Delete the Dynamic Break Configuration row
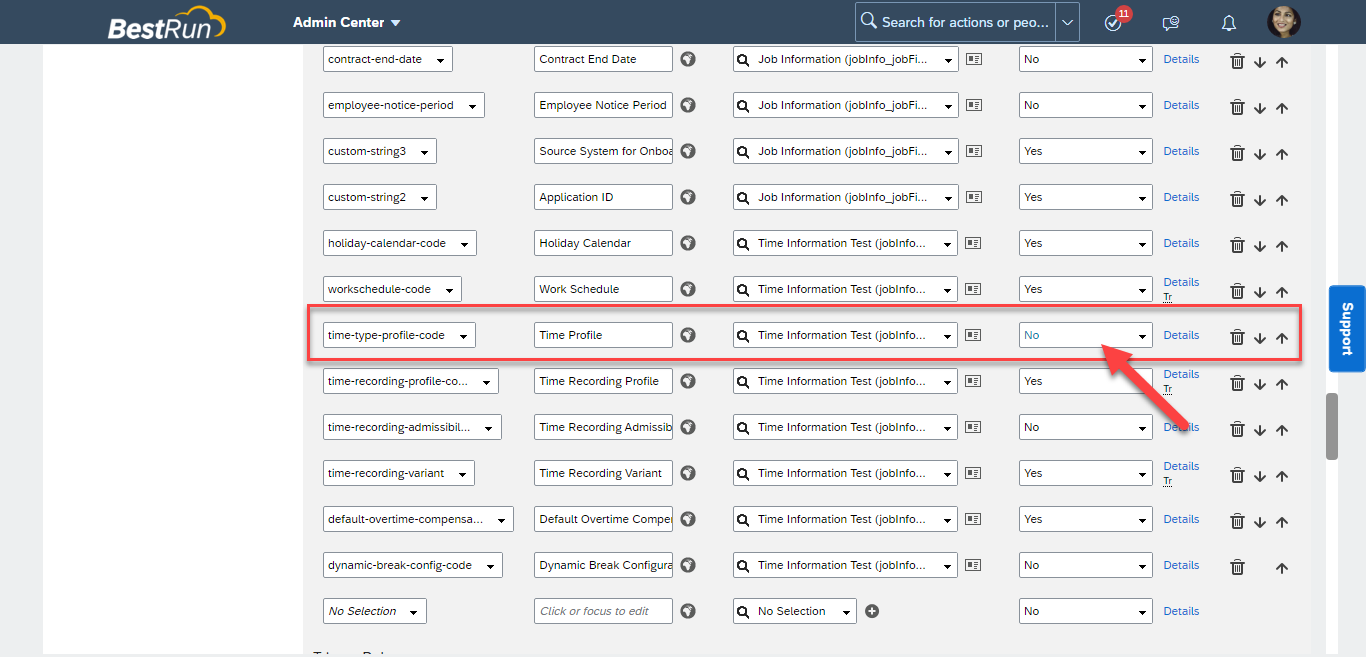1366x657 pixels. (x=1237, y=567)
